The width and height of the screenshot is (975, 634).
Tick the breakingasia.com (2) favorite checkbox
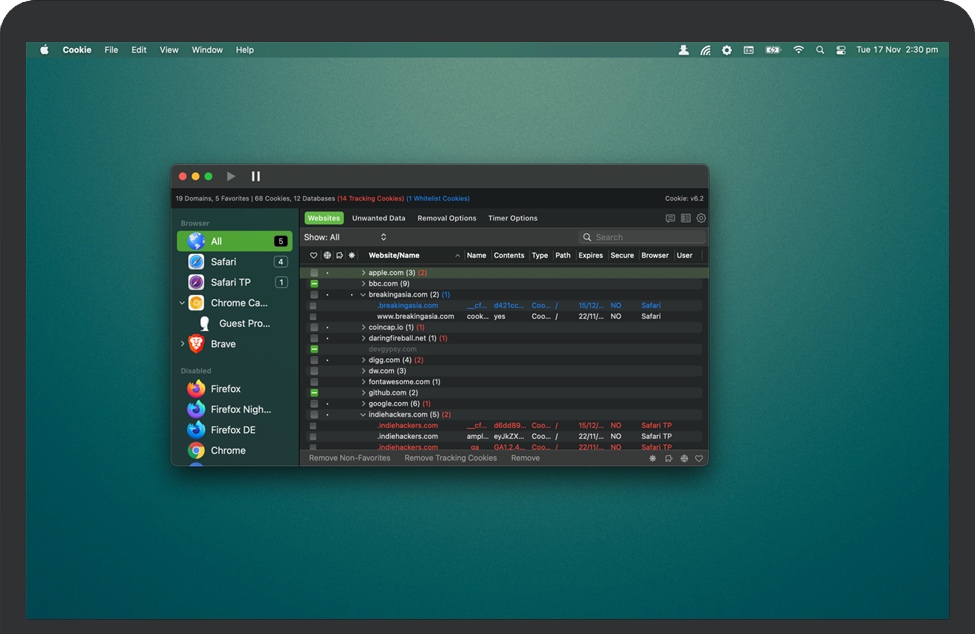[314, 295]
